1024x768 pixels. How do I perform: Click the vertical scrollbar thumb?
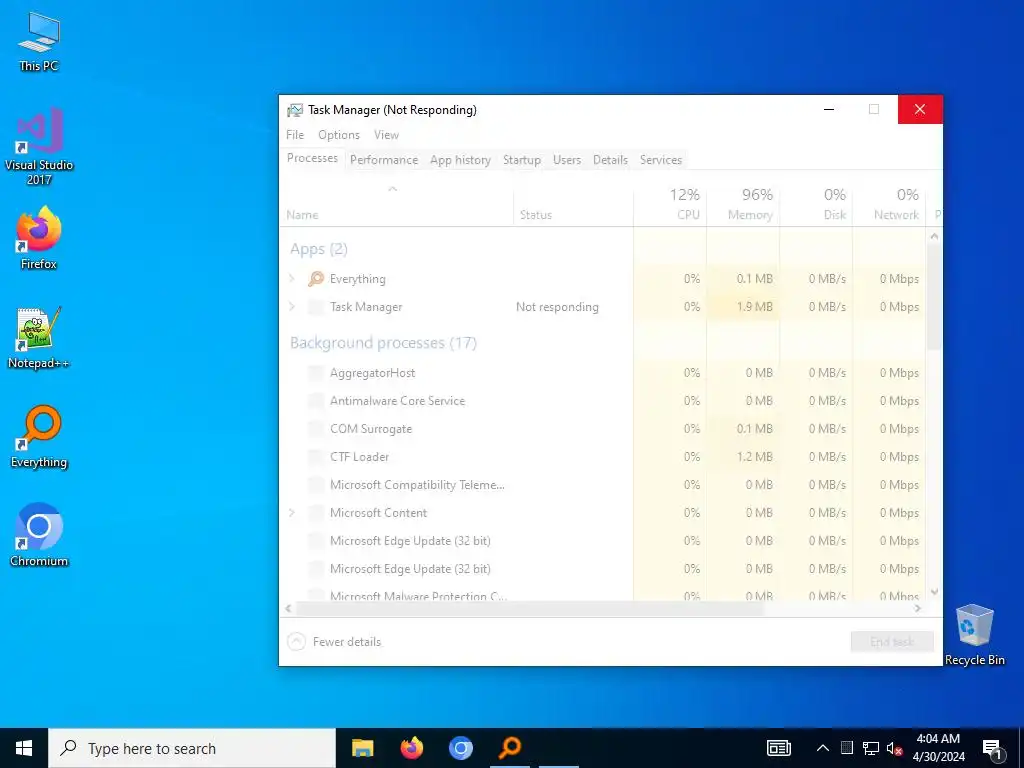coord(935,297)
